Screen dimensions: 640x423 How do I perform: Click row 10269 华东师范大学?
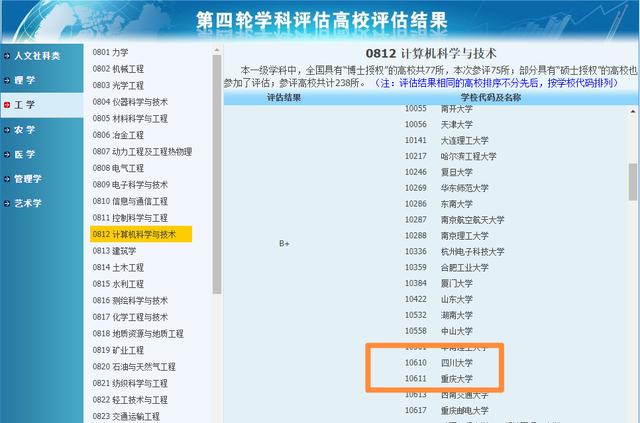pyautogui.click(x=447, y=188)
